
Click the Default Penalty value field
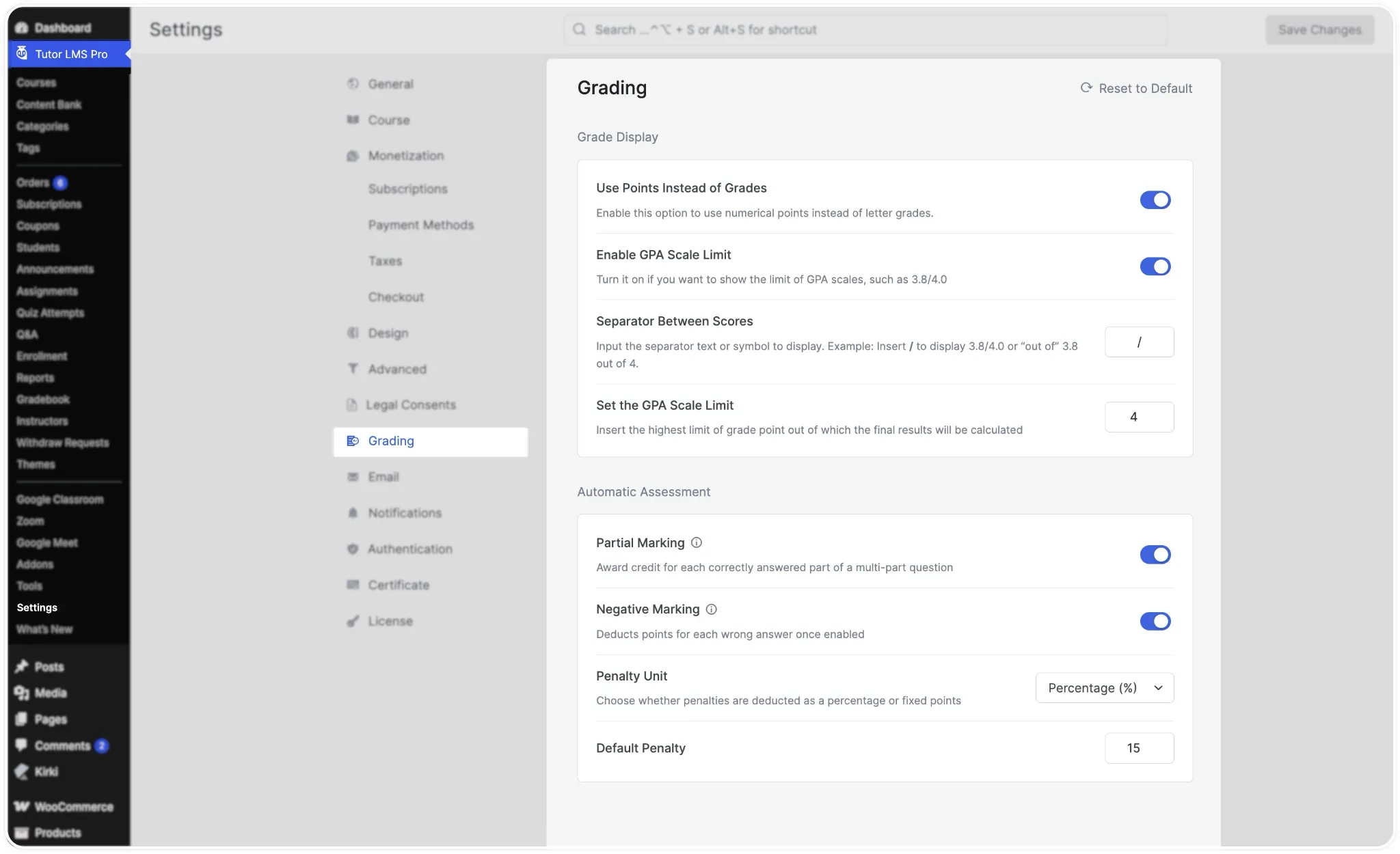(1139, 748)
